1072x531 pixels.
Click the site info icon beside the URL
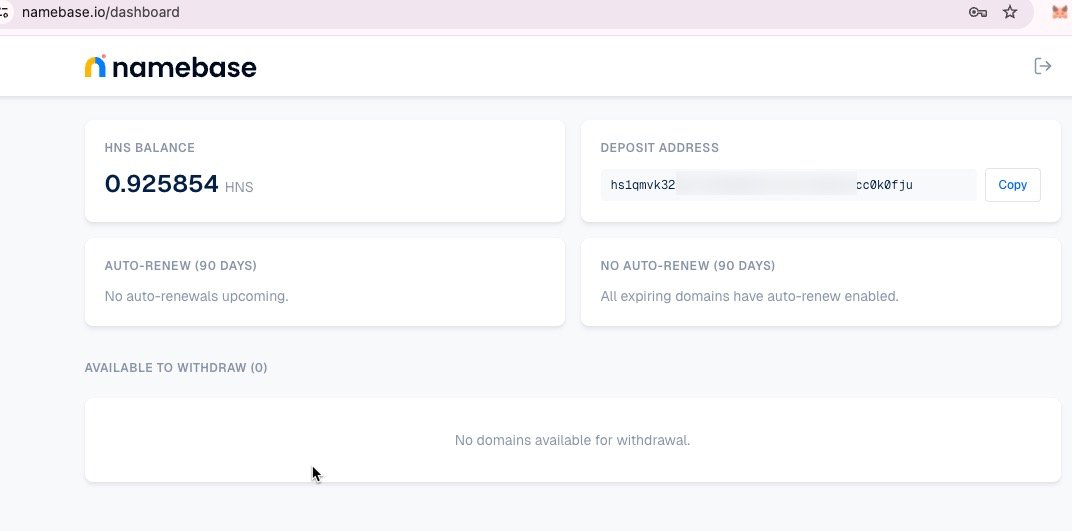pyautogui.click(x=5, y=12)
